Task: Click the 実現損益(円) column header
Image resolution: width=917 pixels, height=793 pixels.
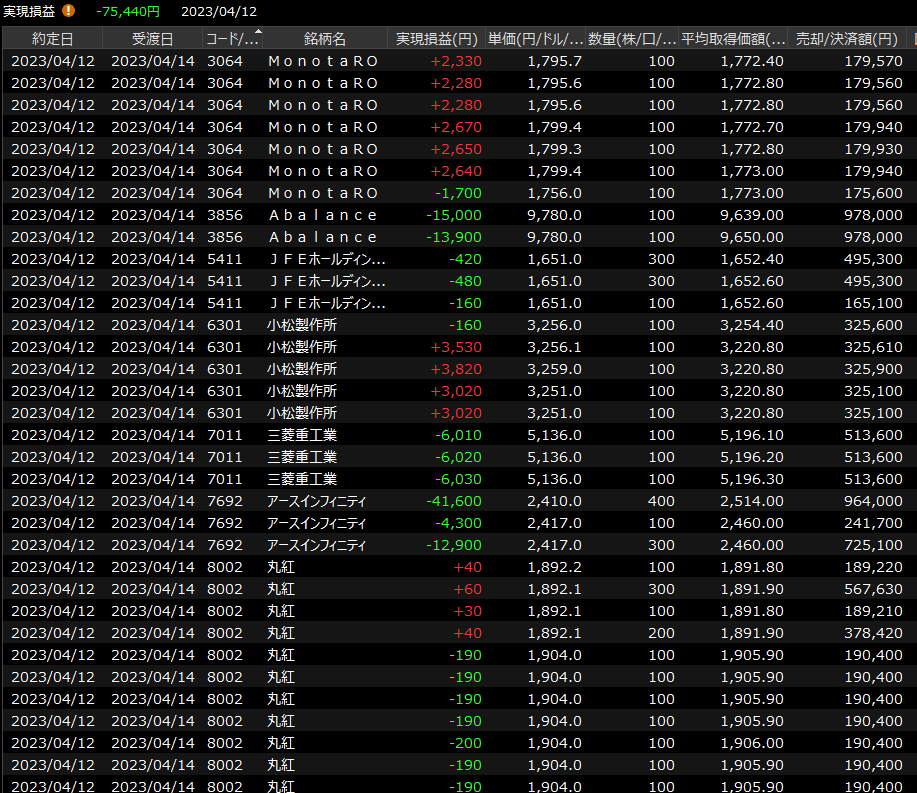Action: point(436,39)
